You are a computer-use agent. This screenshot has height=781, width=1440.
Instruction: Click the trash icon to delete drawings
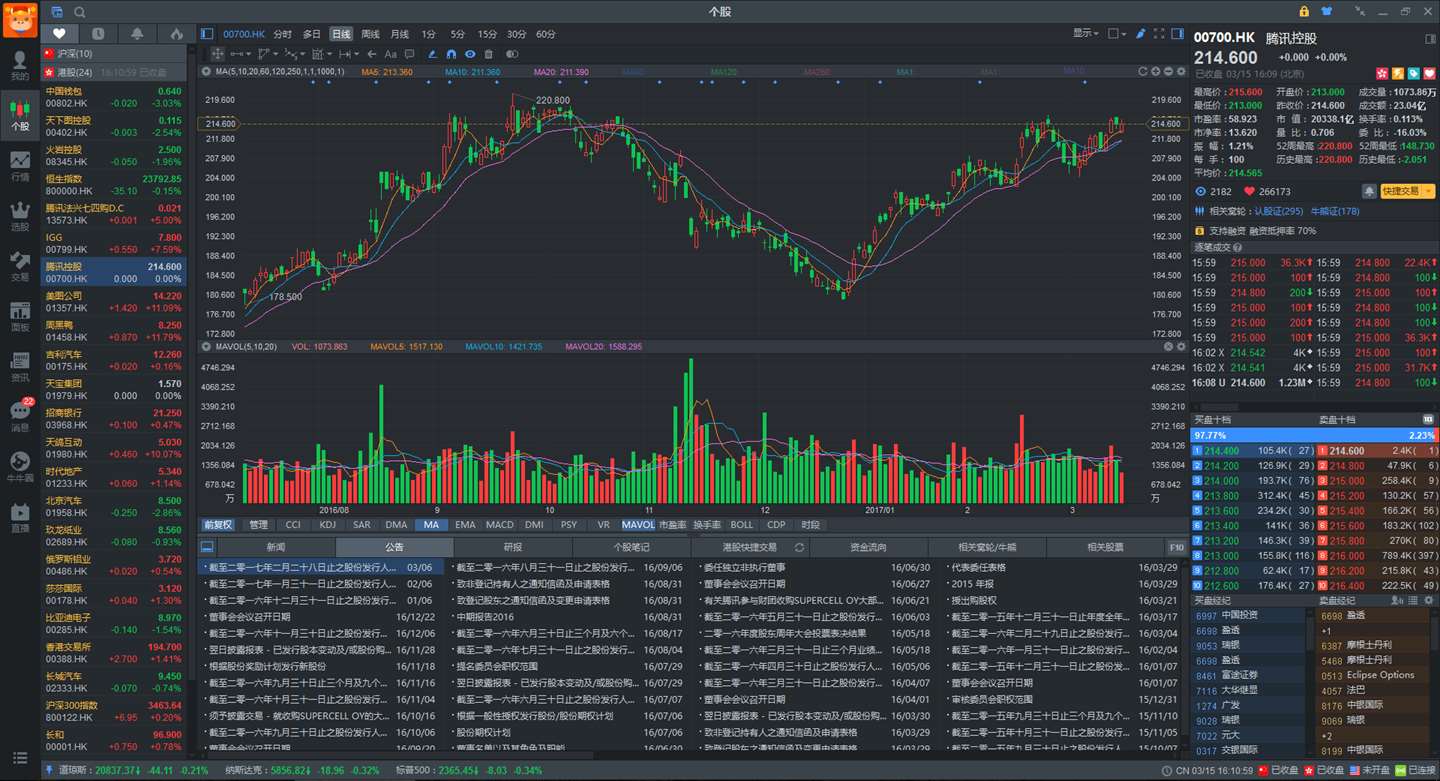(489, 54)
